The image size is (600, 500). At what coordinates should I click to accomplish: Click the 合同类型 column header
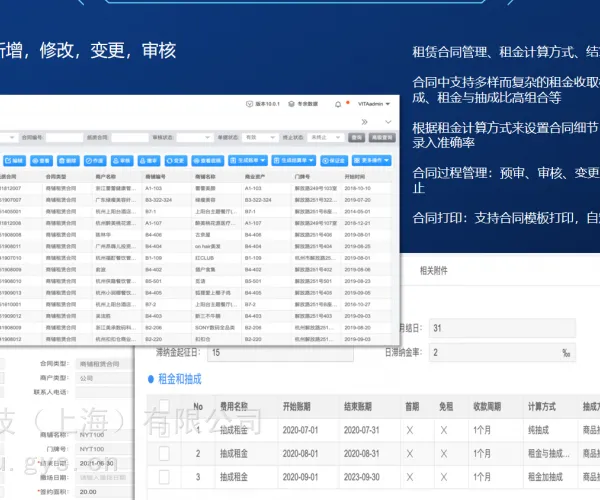tap(56, 177)
